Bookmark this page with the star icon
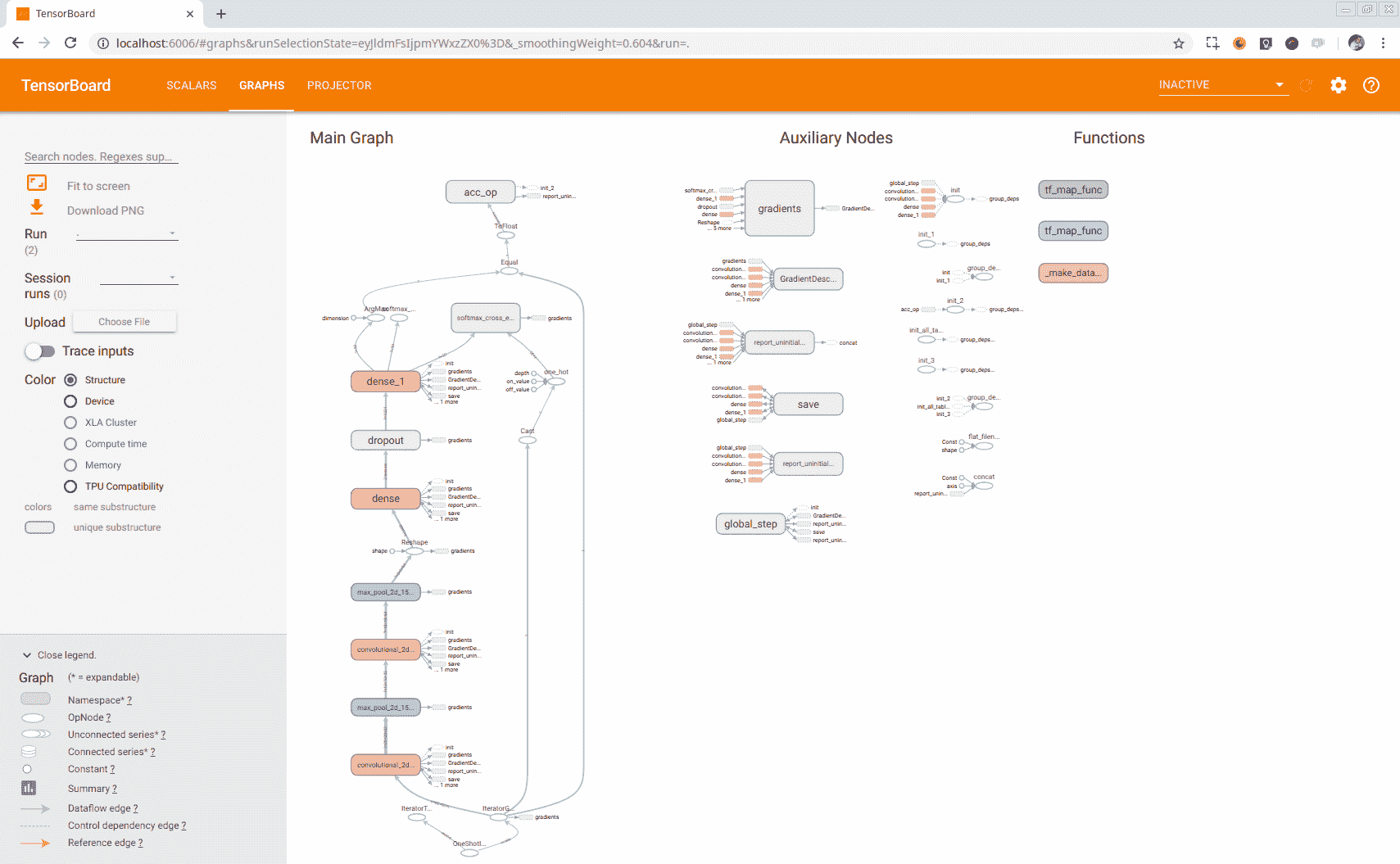 pyautogui.click(x=1178, y=43)
